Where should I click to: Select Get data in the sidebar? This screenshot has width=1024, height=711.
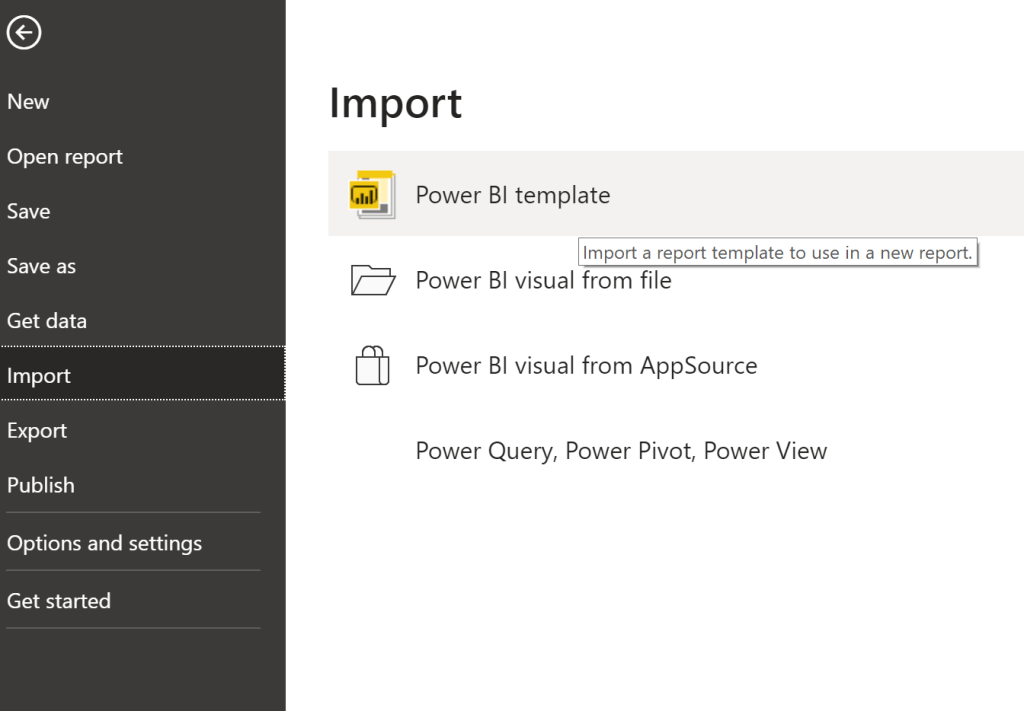pos(47,321)
